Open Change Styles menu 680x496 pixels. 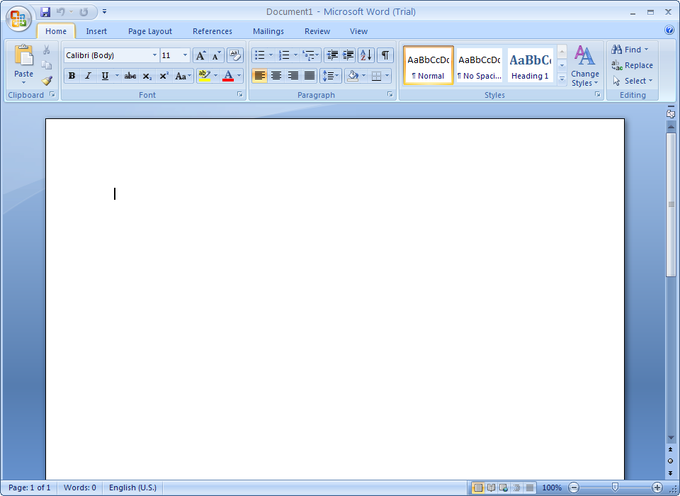pyautogui.click(x=585, y=66)
